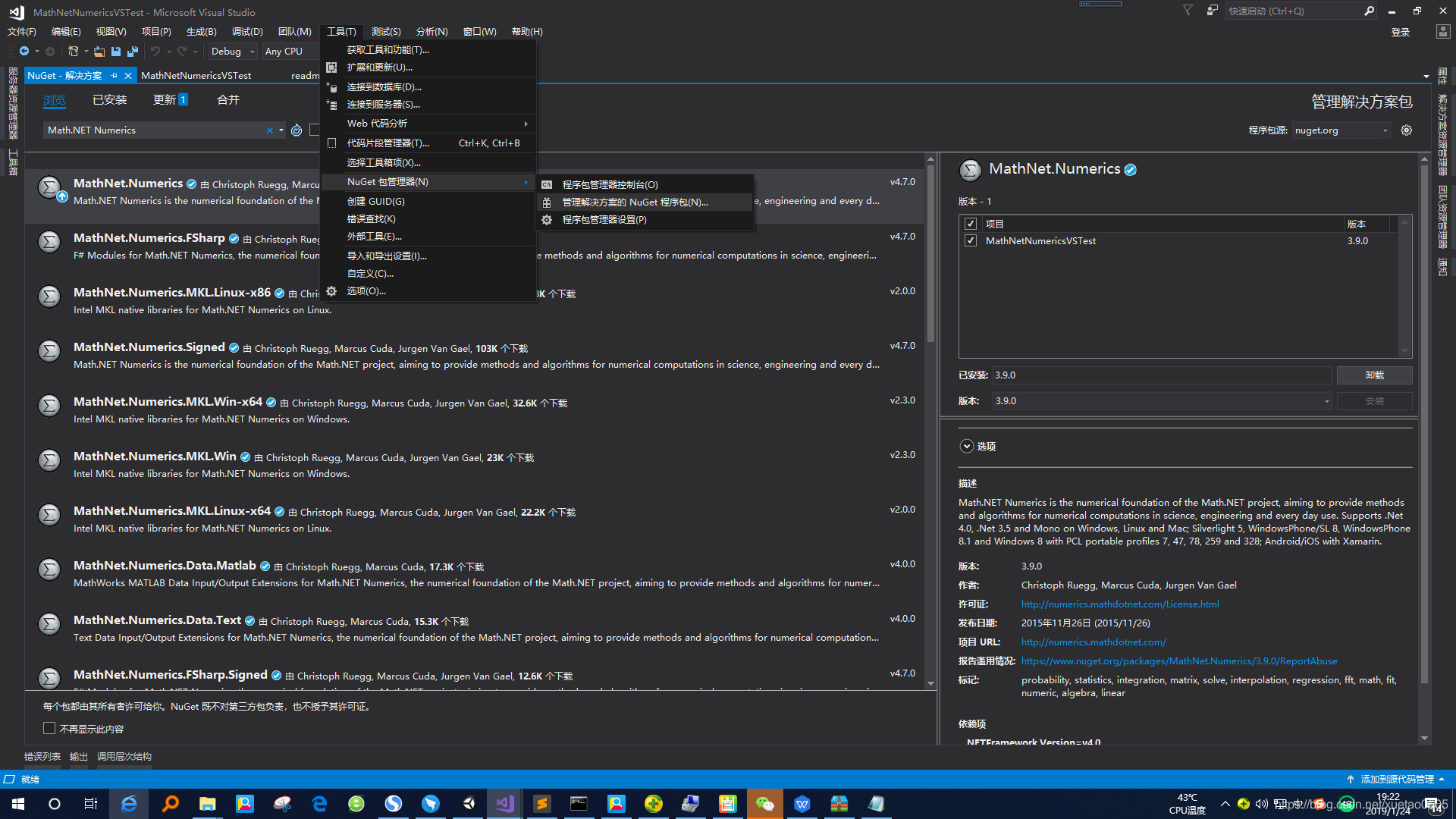Pin the NuGet solution tab
Screen dimensions: 1456x819
[115, 75]
